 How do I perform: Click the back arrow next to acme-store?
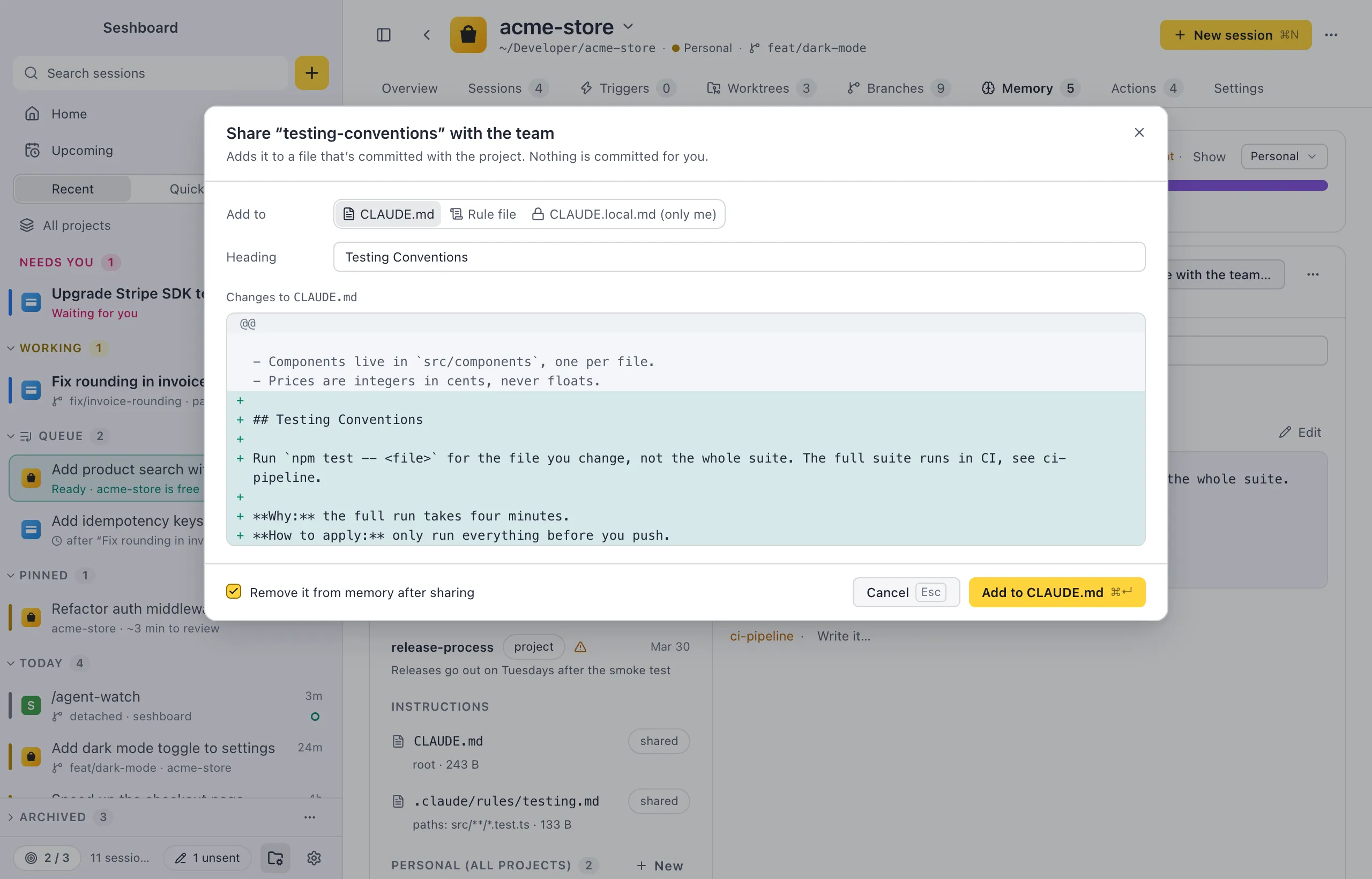coord(426,35)
